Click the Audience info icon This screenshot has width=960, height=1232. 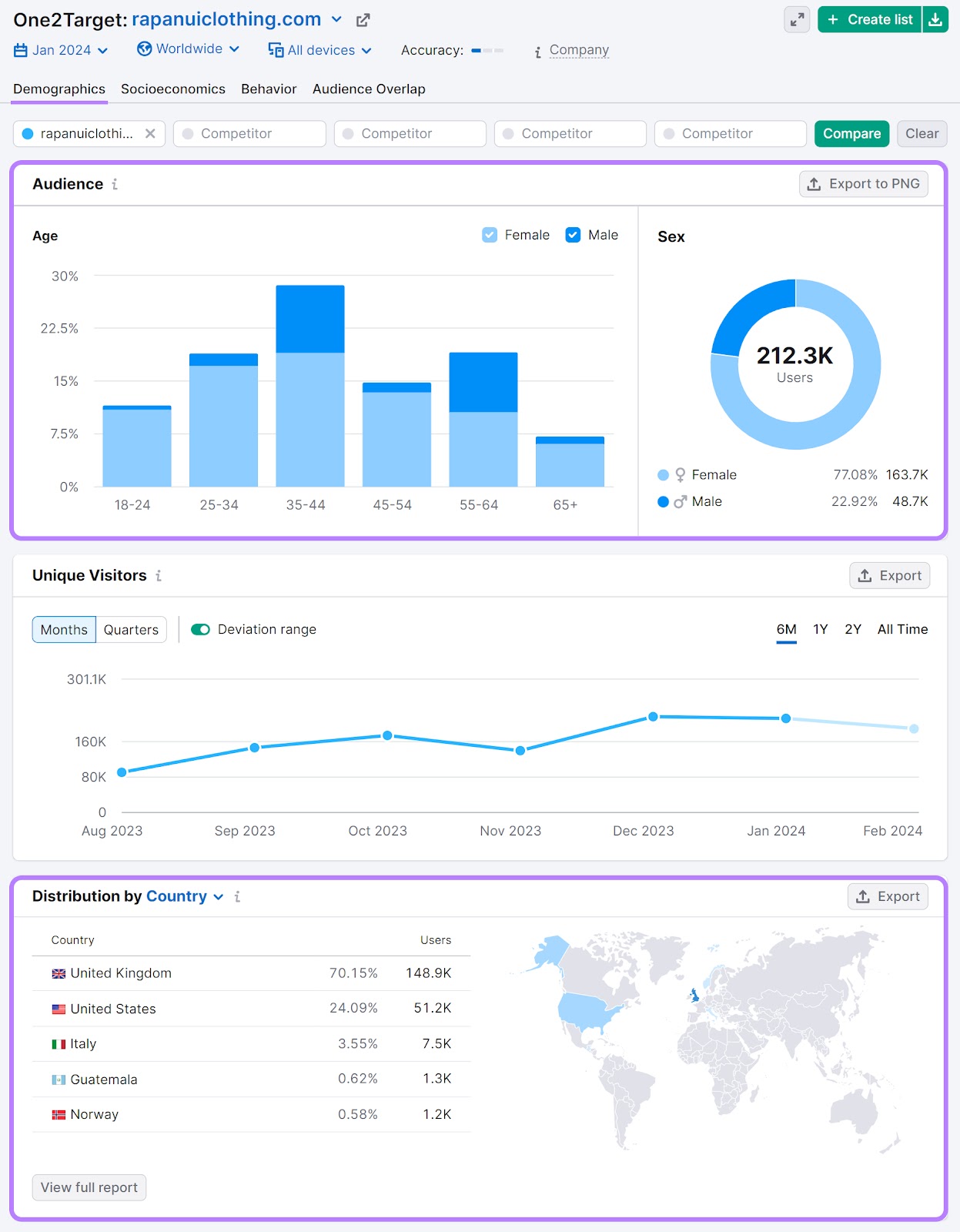tap(115, 184)
